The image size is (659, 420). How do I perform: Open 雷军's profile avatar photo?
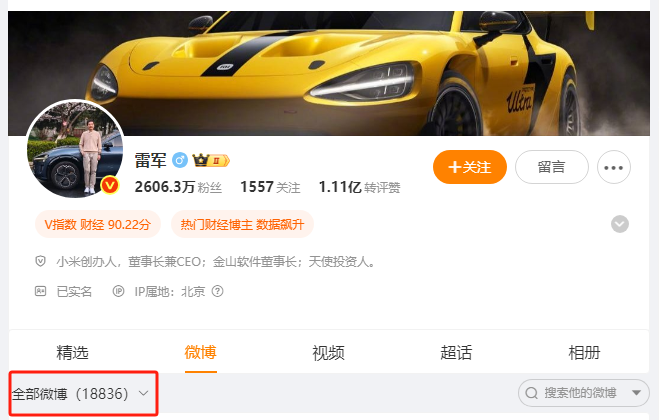tap(75, 149)
